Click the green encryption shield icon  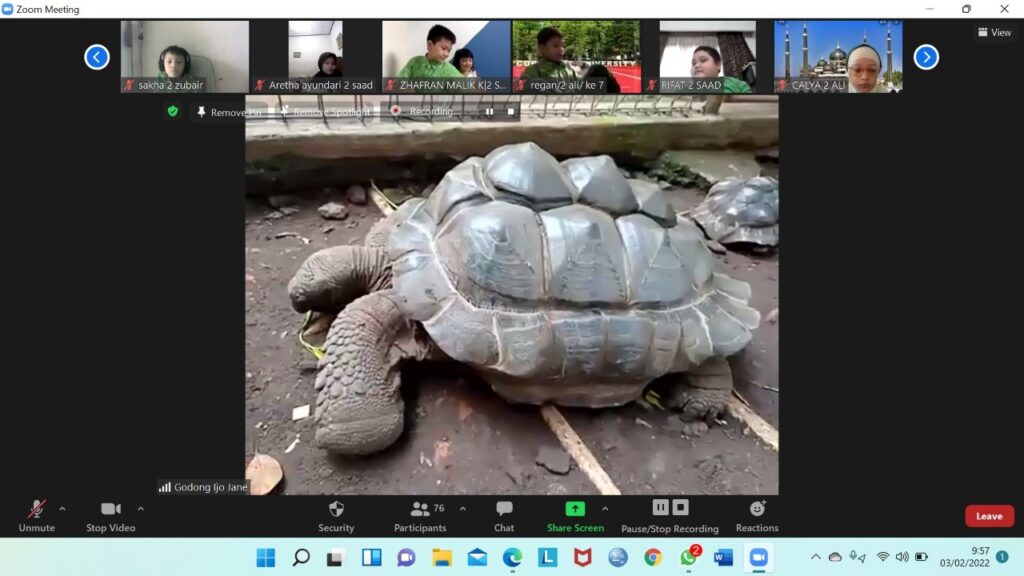point(172,111)
